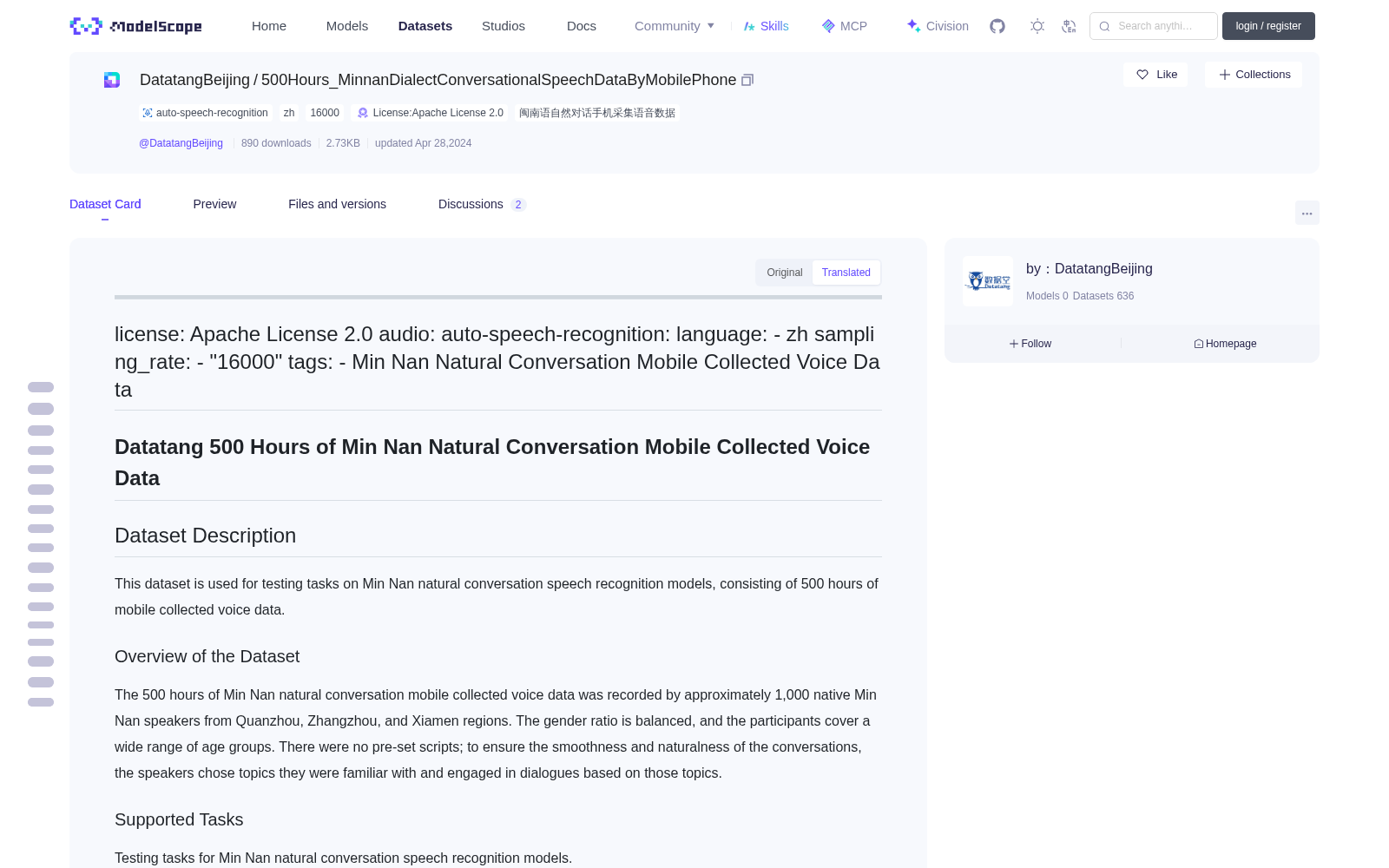The height and width of the screenshot is (868, 1389).
Task: Click the 'Overview of the Dataset' heading
Action: pos(207,656)
